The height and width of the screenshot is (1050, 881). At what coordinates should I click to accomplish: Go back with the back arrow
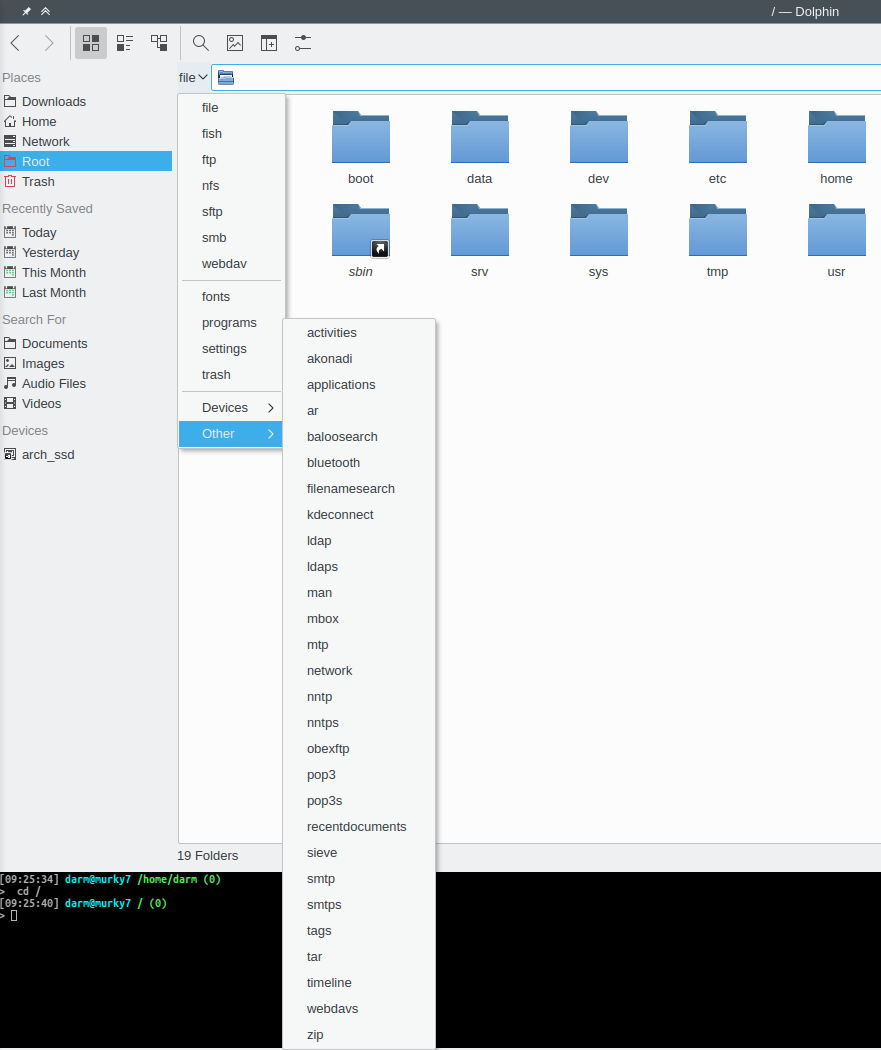(x=15, y=44)
